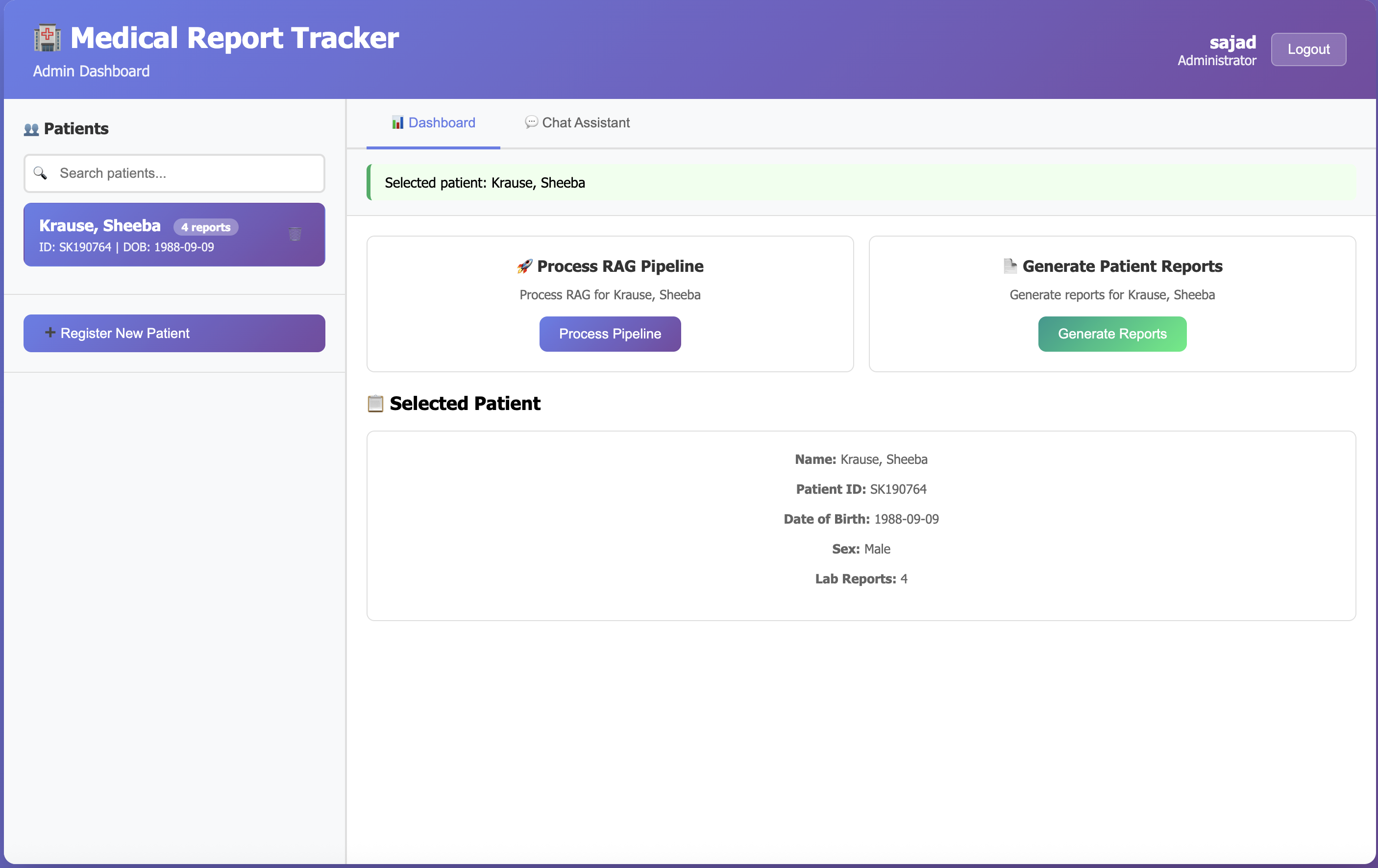This screenshot has width=1378, height=868.
Task: Switch to the Chat Assistant tab
Action: pos(577,122)
